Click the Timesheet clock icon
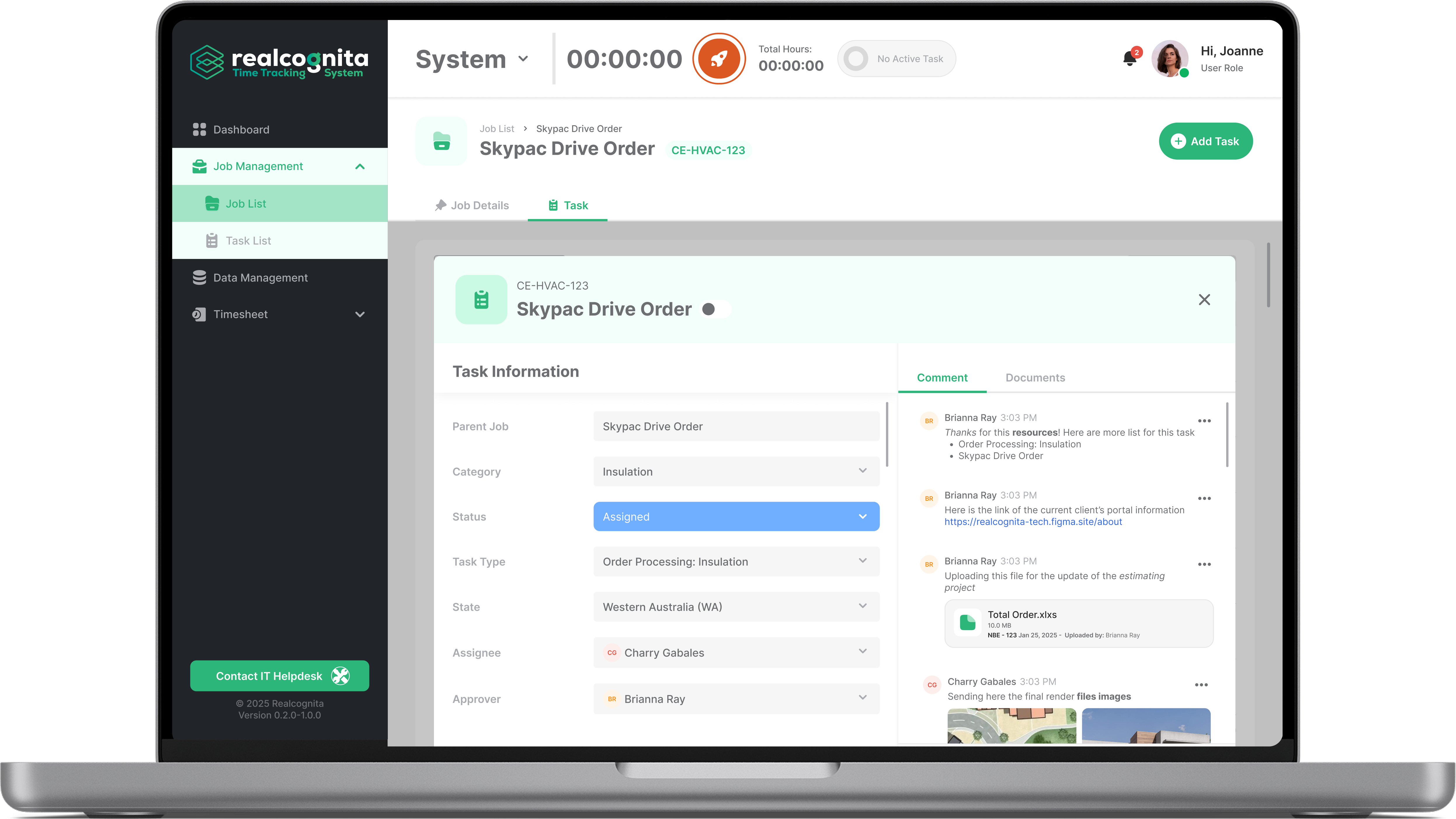Image resolution: width=1456 pixels, height=819 pixels. [199, 314]
